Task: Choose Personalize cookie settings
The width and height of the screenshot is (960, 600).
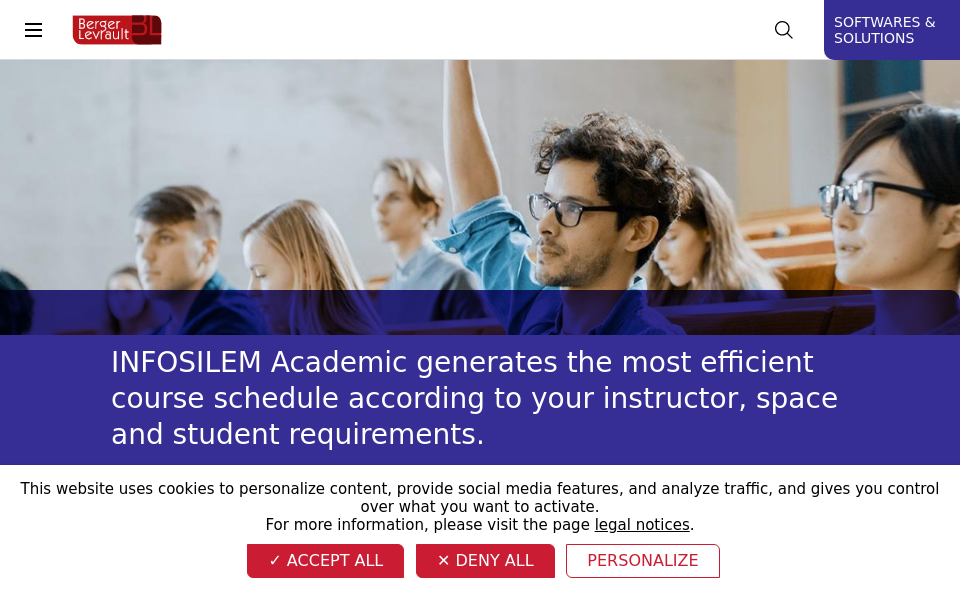Action: pyautogui.click(x=642, y=561)
